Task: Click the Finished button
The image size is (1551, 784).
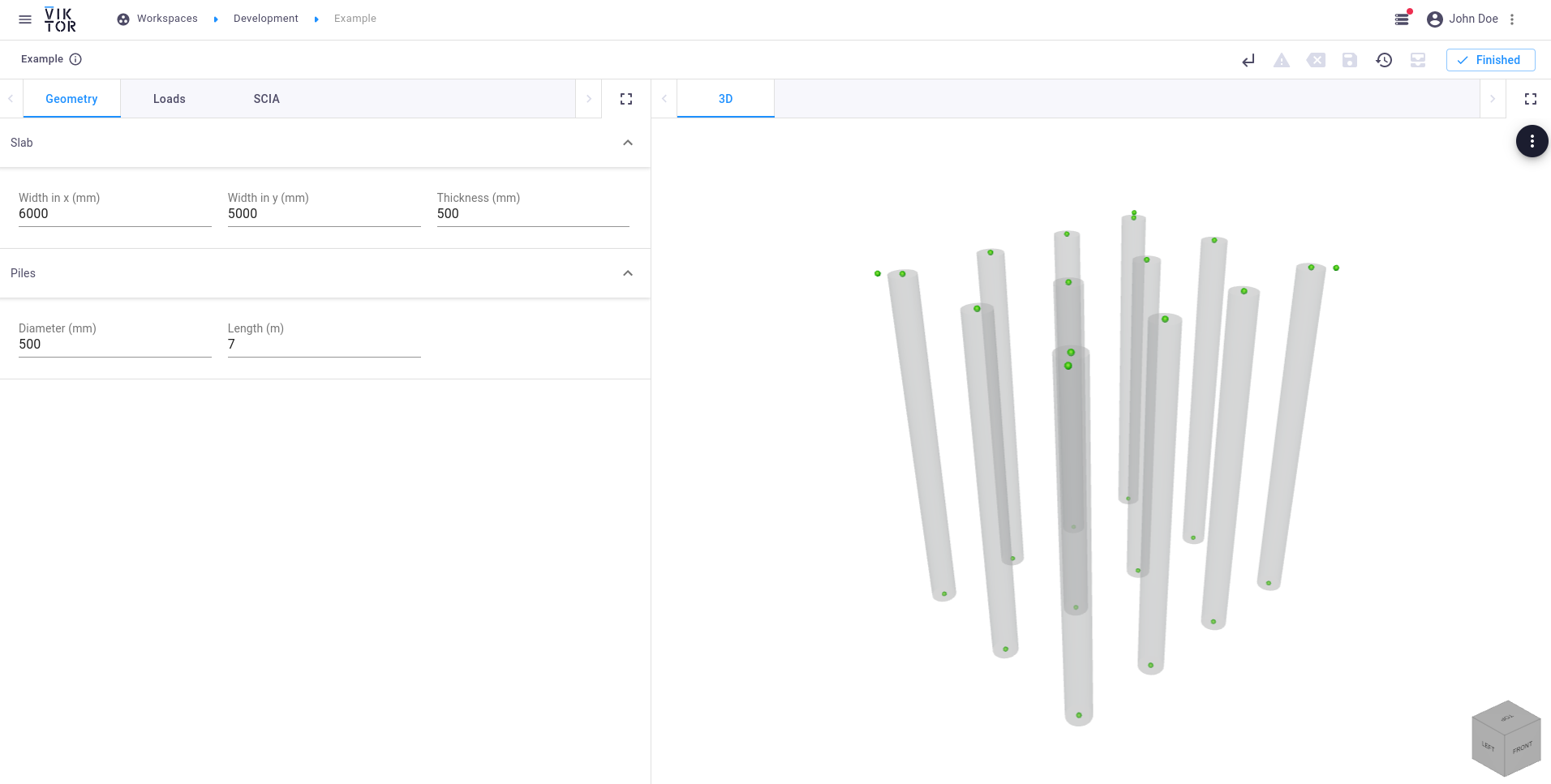Action: pyautogui.click(x=1490, y=60)
